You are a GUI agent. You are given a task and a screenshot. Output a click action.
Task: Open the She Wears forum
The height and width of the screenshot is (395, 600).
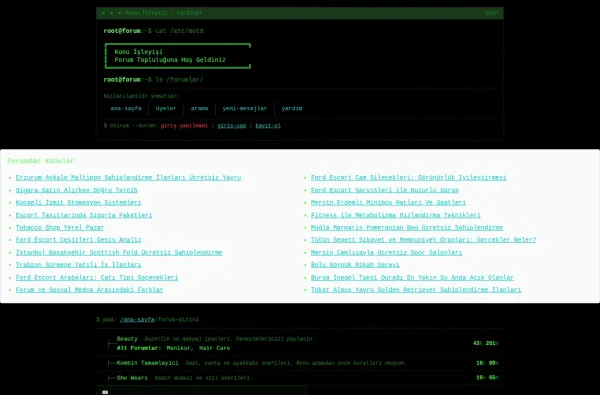132,378
